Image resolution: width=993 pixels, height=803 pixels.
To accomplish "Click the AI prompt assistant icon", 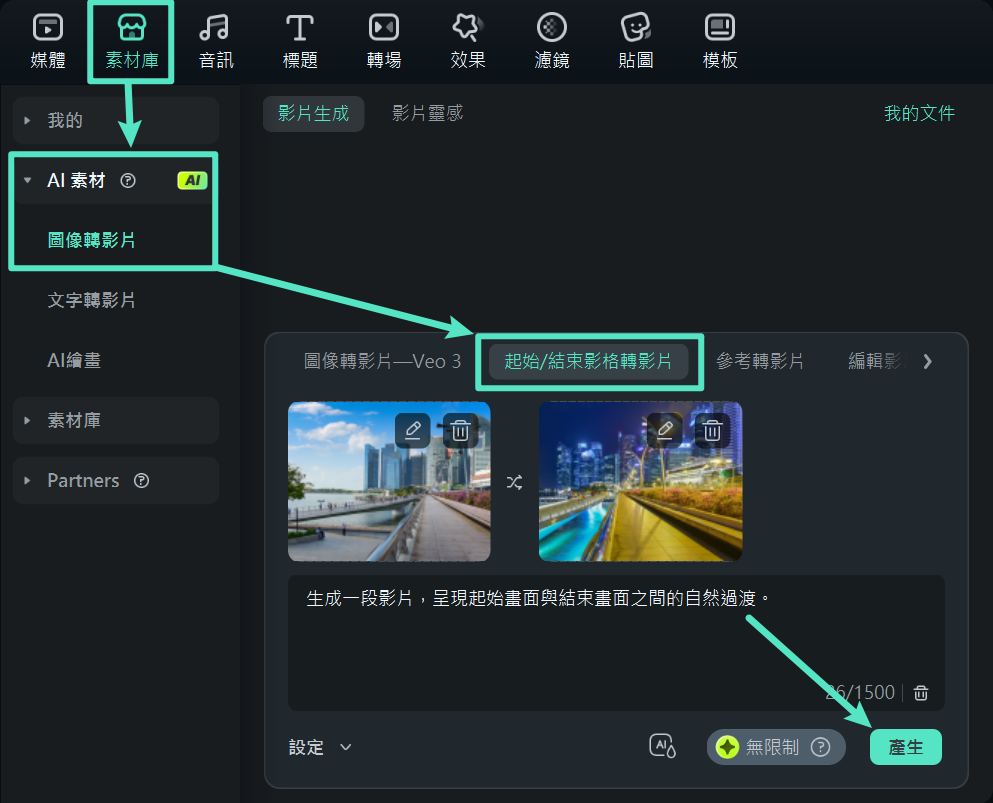I will (x=662, y=746).
